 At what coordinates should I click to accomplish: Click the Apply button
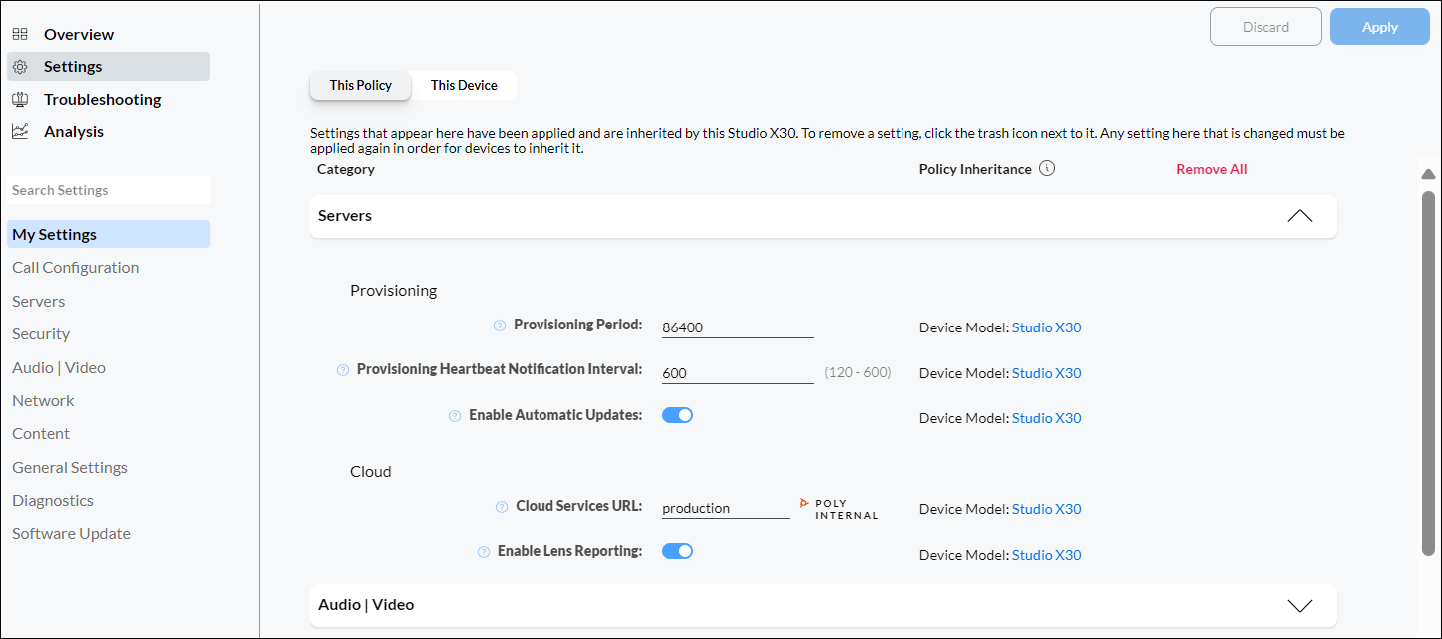(1379, 26)
